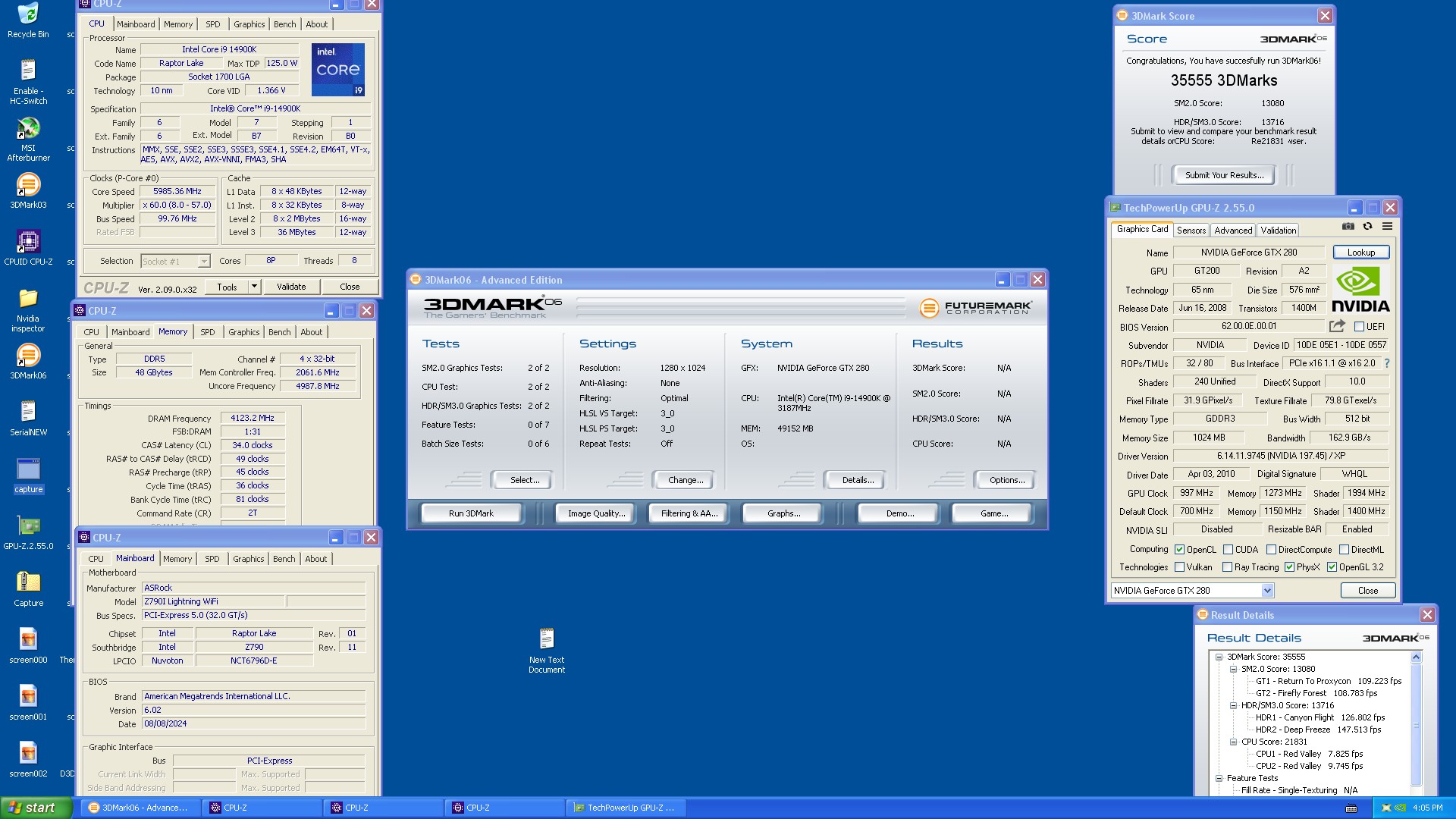The width and height of the screenshot is (1456, 819).
Task: Click Run 3DMark button
Action: (471, 513)
